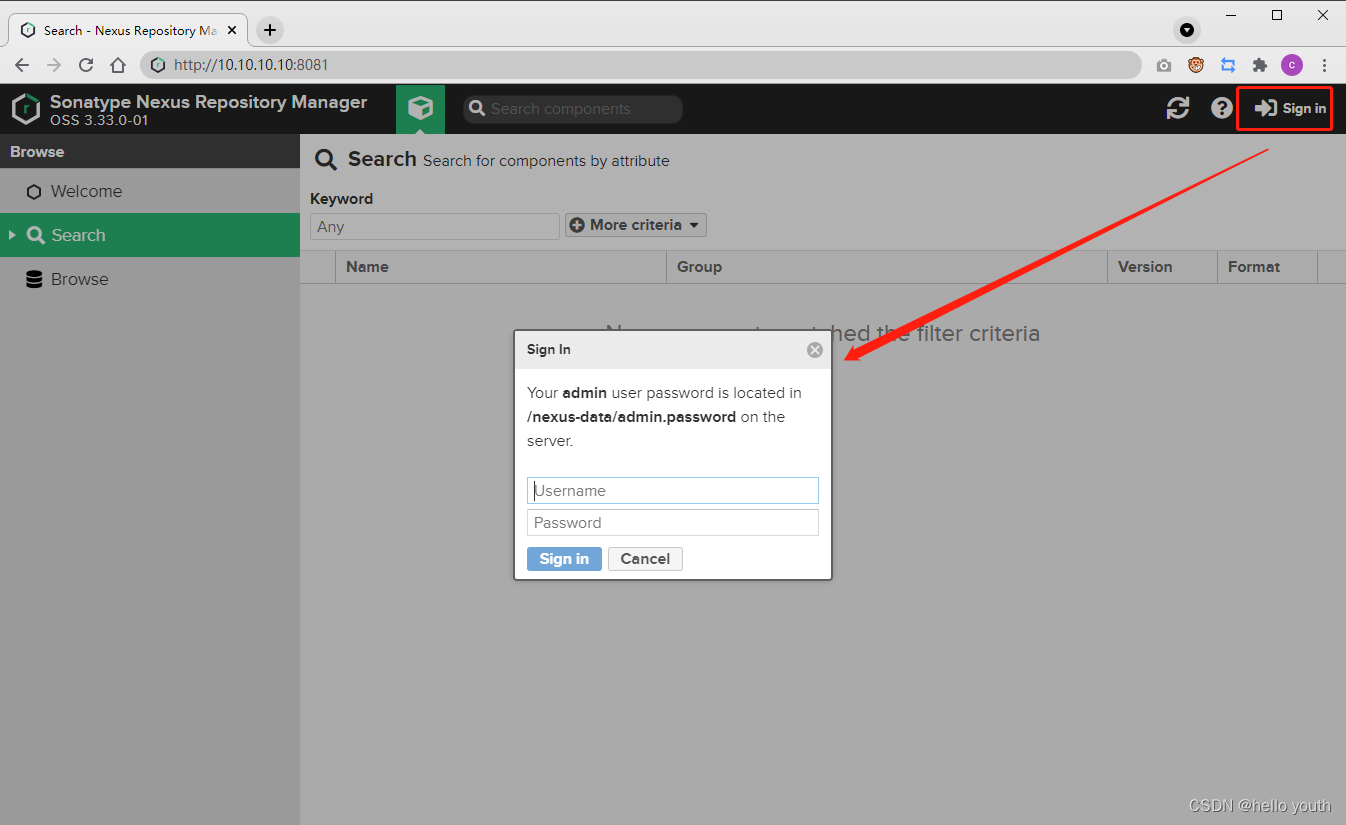Screen dimensions: 1346x825
Task: Open Chrome's three-dot menu
Action: 1324,64
